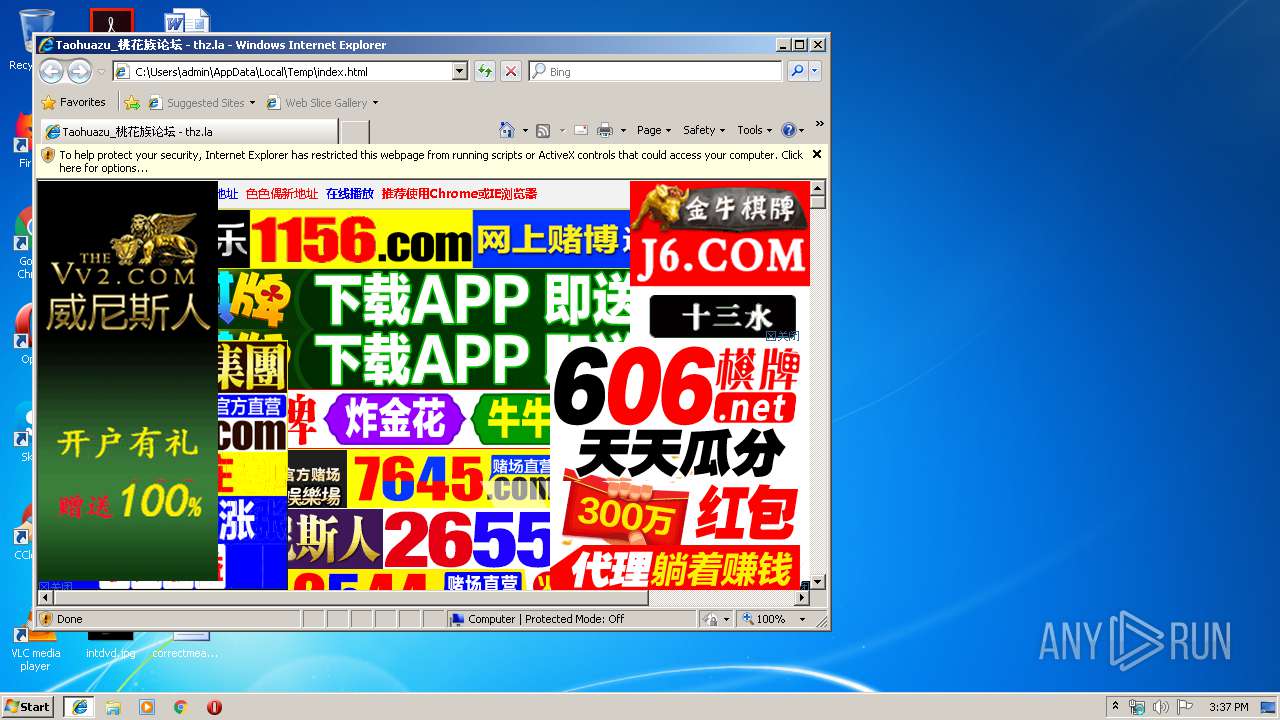Screen dimensions: 1280x720
Task: Open Google Chrome taskbar icon
Action: [181, 707]
